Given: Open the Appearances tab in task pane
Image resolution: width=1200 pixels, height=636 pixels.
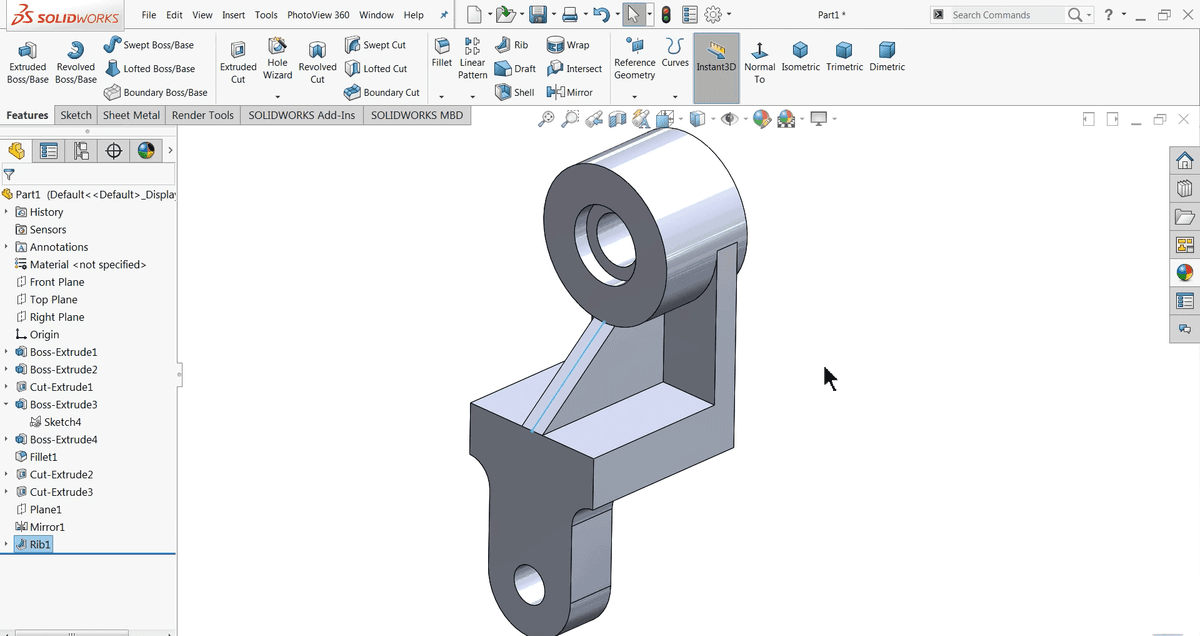Looking at the screenshot, I should tap(1184, 272).
